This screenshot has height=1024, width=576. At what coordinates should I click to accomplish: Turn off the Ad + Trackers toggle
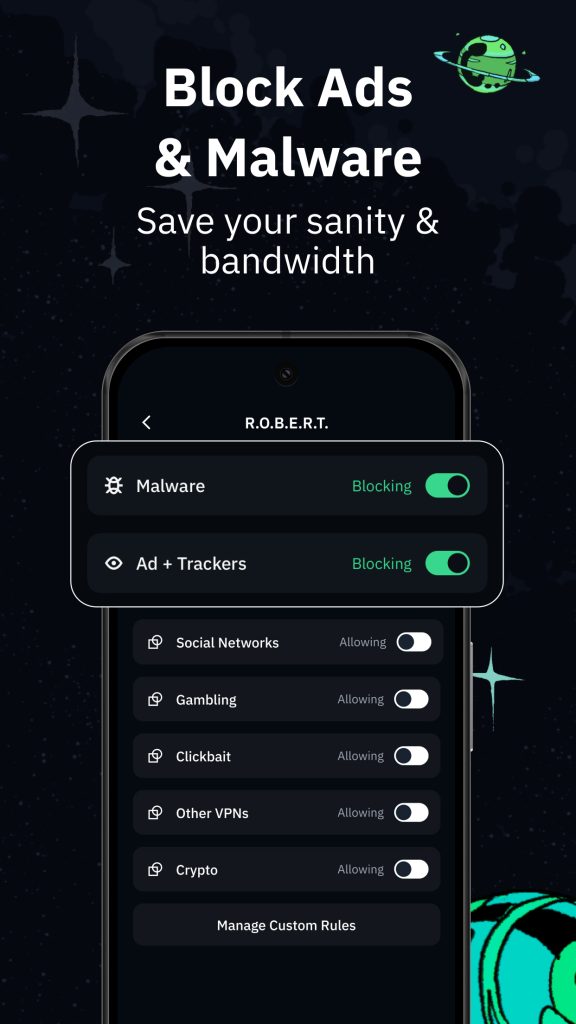[x=447, y=563]
